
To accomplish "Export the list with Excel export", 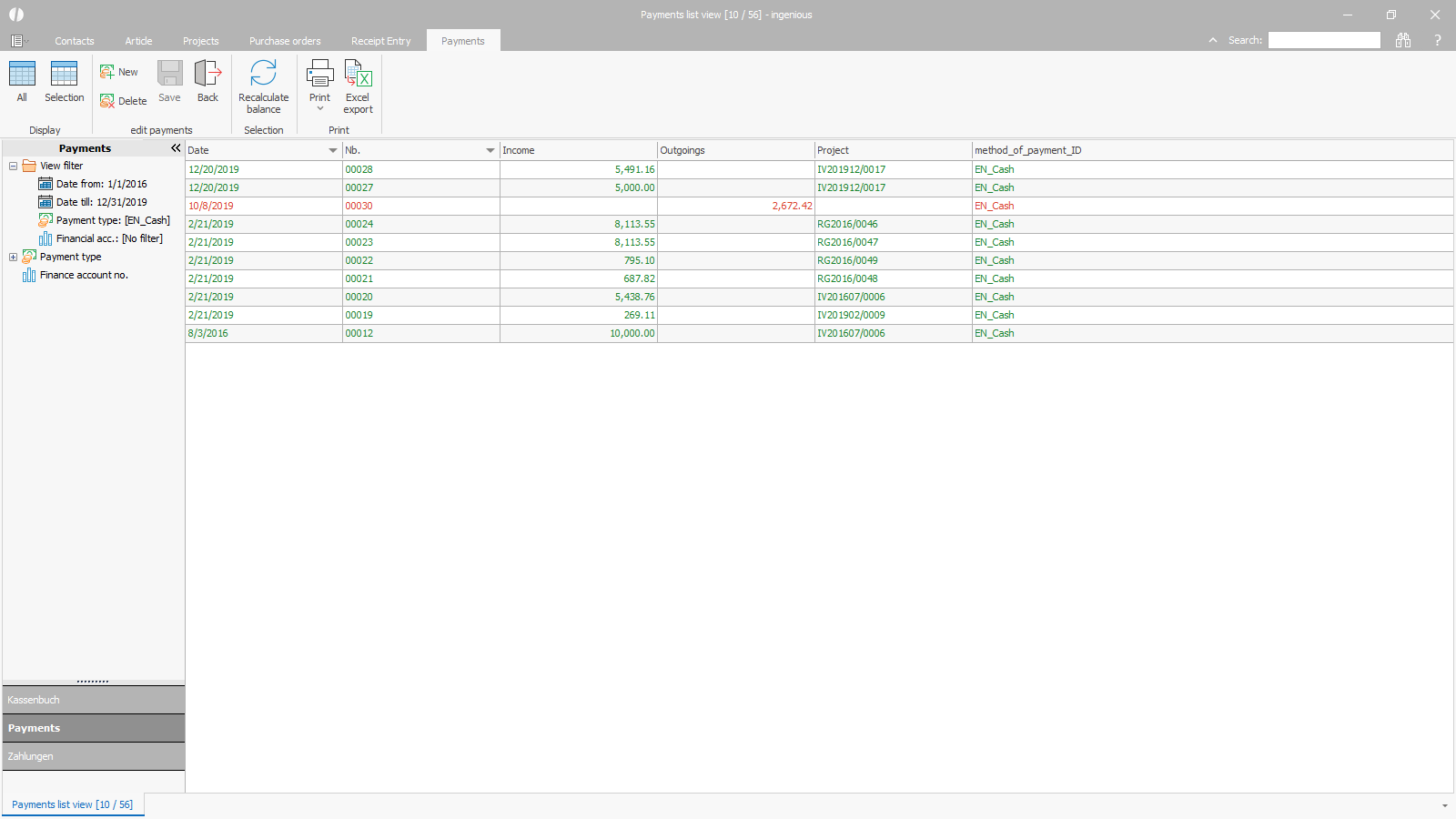I will coord(358,86).
